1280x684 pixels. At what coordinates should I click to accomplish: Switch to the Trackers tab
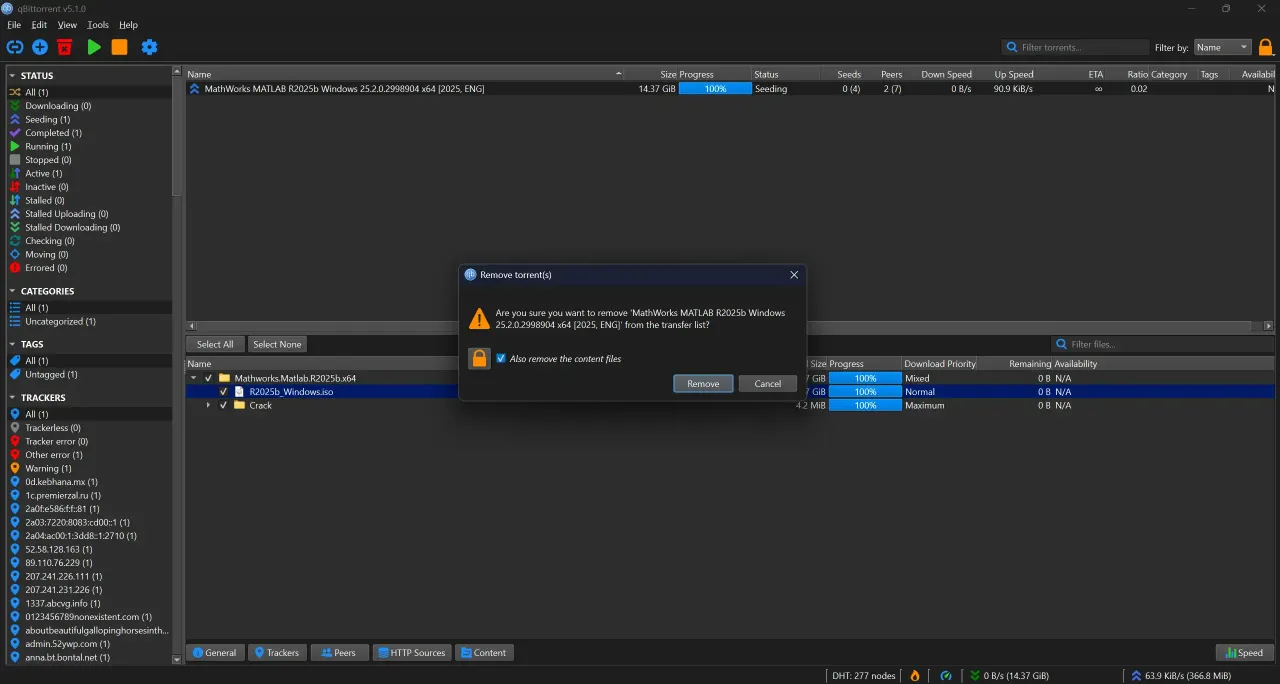(277, 653)
